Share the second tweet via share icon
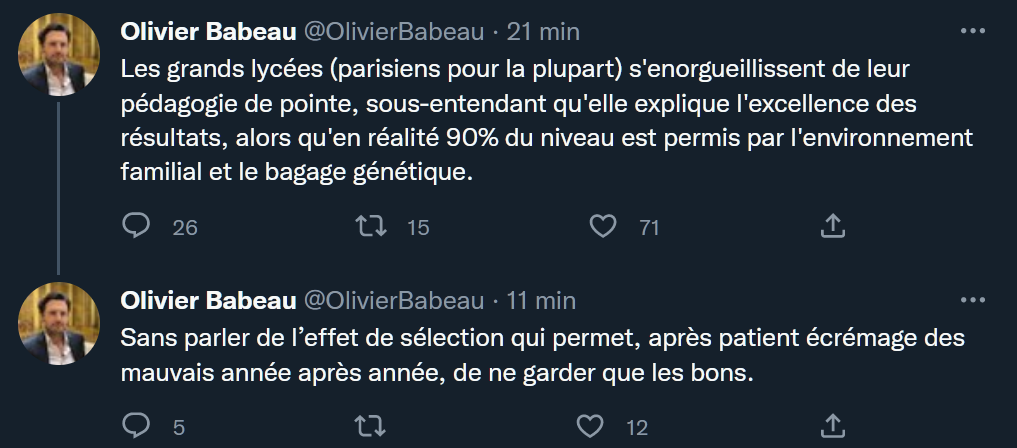The width and height of the screenshot is (1017, 448). coord(832,427)
